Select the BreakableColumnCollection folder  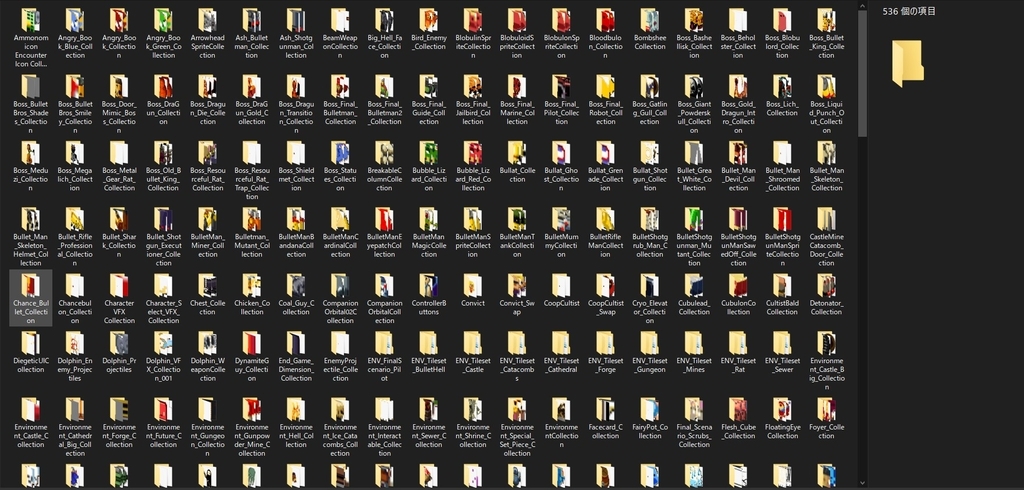tap(384, 167)
